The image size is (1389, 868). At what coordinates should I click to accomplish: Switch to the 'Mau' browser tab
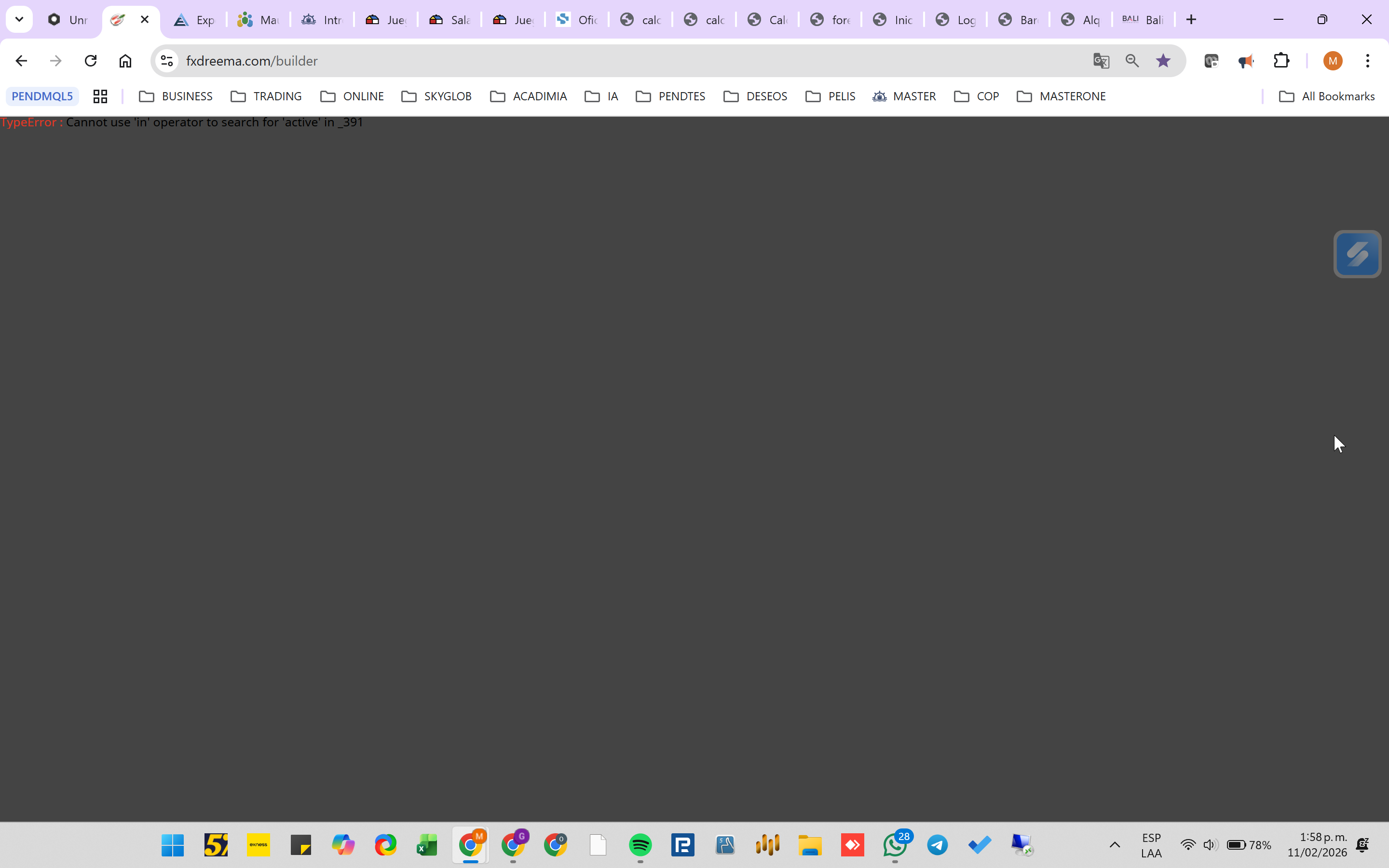point(259,20)
